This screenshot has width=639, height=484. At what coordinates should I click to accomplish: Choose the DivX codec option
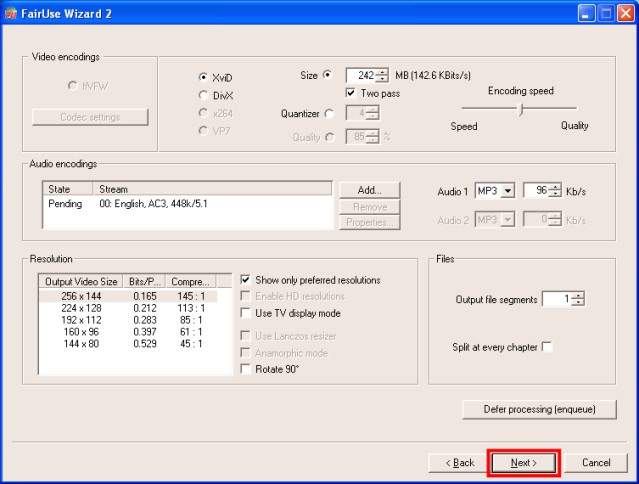(x=204, y=95)
